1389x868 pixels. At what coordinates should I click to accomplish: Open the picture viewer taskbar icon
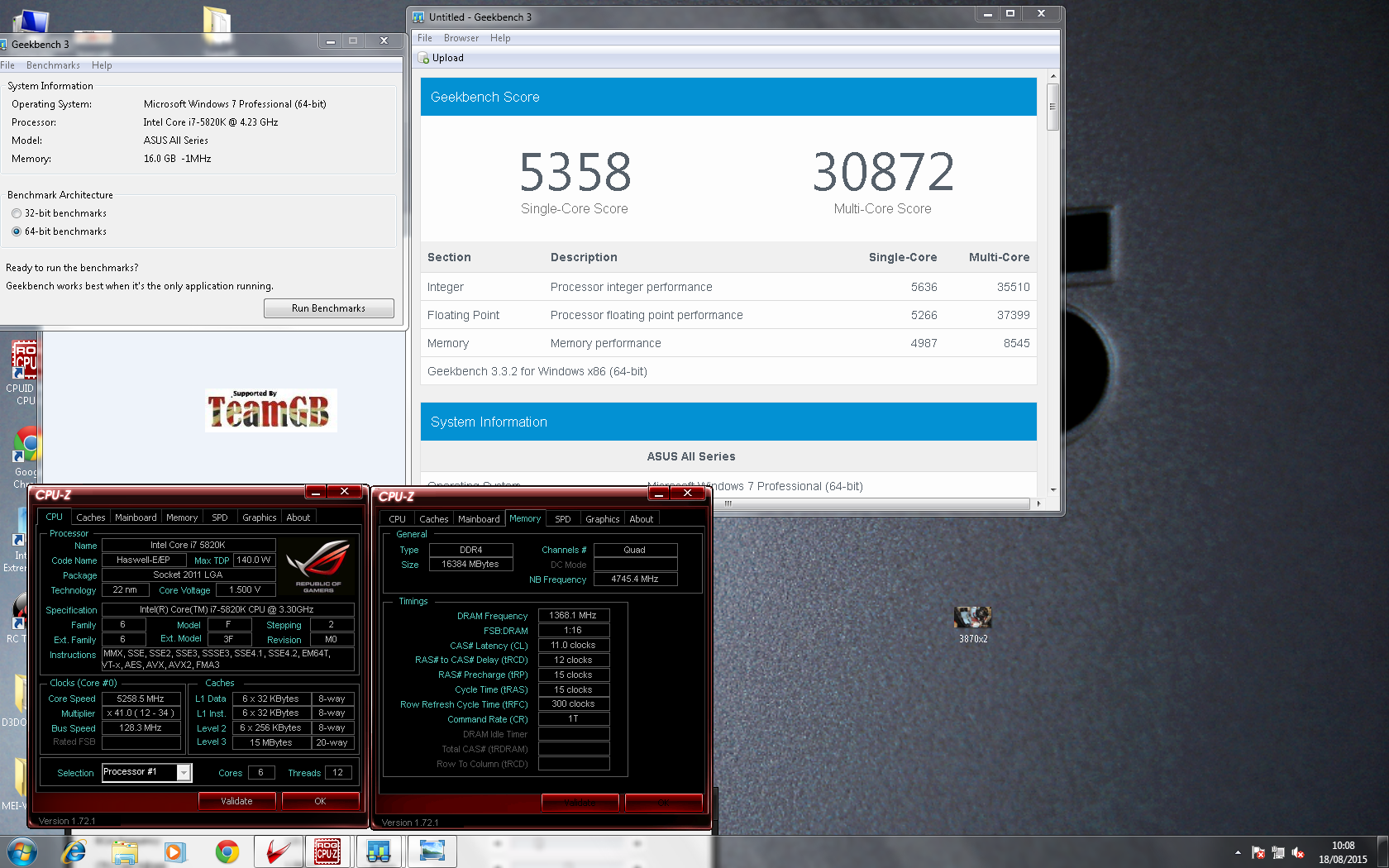coord(432,851)
